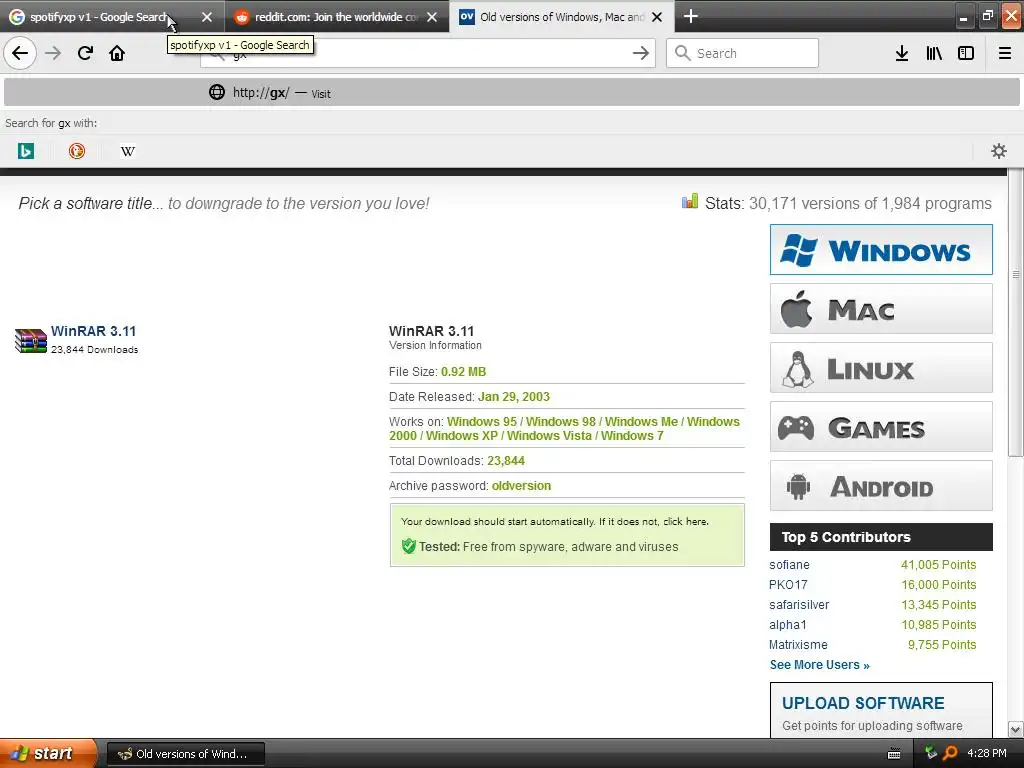Select the Old versions taskbar button
1024x768 pixels.
185,754
